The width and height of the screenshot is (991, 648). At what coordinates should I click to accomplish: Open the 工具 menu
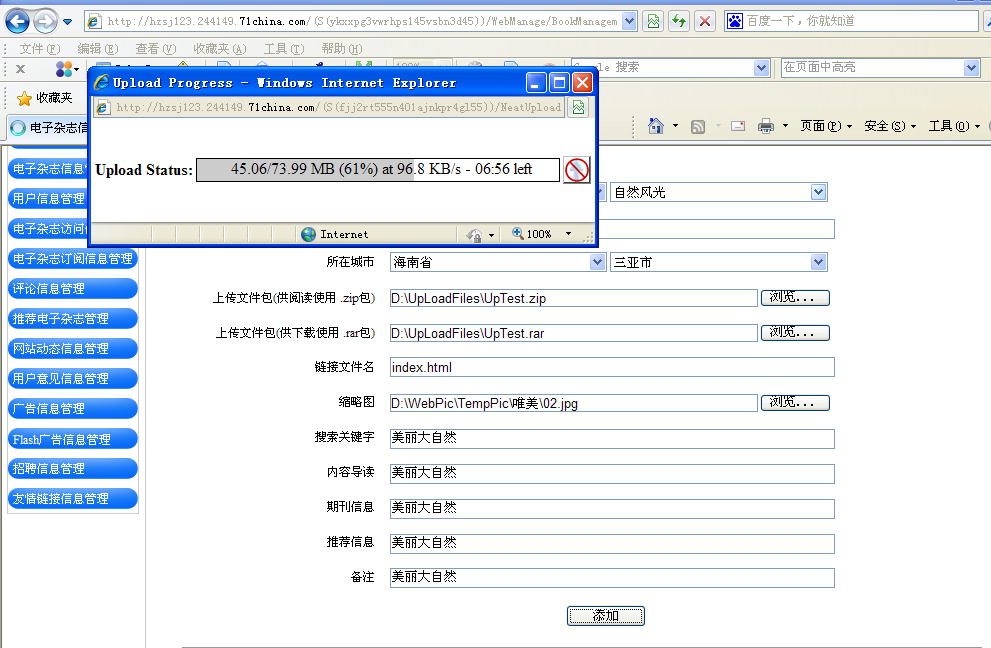pos(284,49)
